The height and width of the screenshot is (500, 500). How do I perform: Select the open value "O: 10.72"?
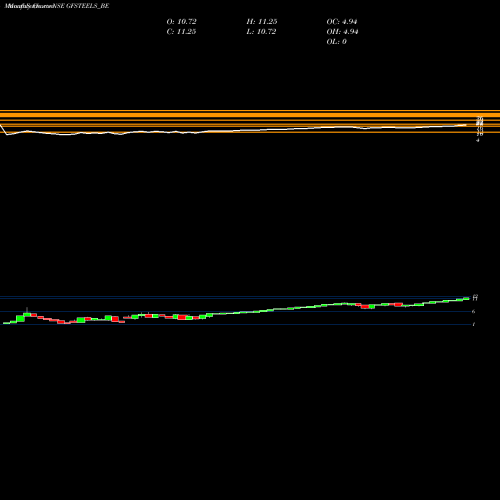(181, 22)
